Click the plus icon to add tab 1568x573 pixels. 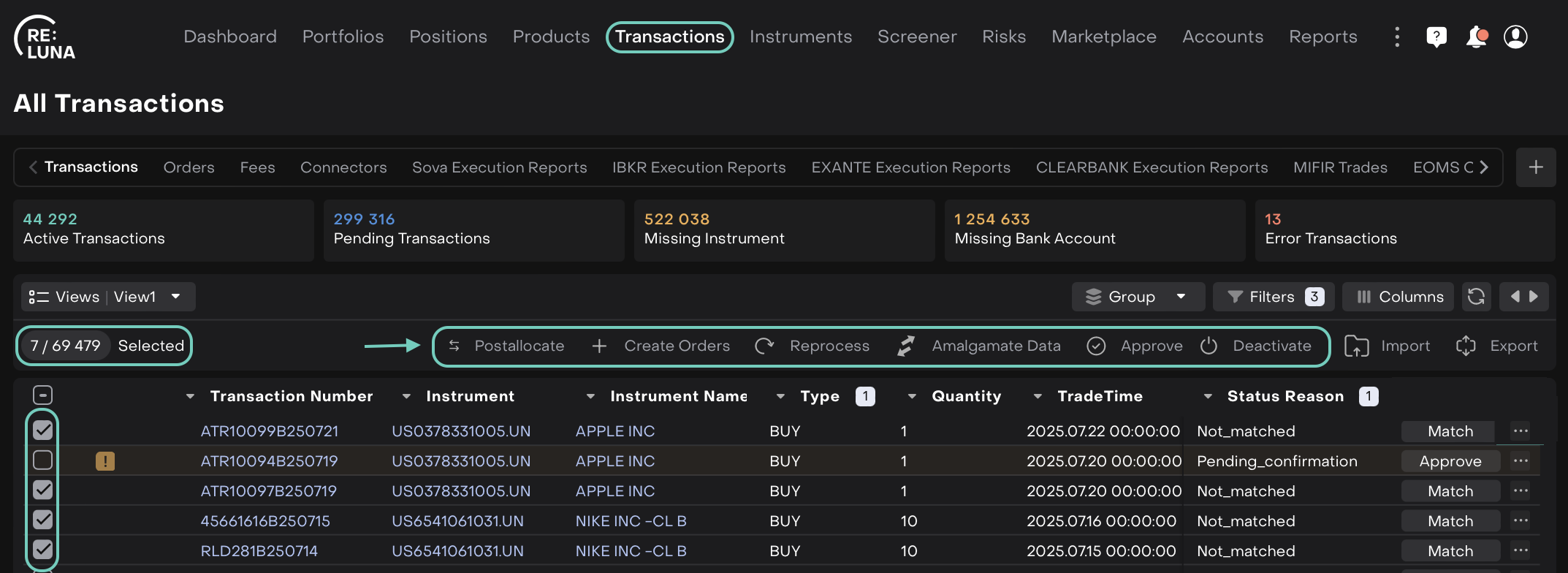(x=1536, y=167)
